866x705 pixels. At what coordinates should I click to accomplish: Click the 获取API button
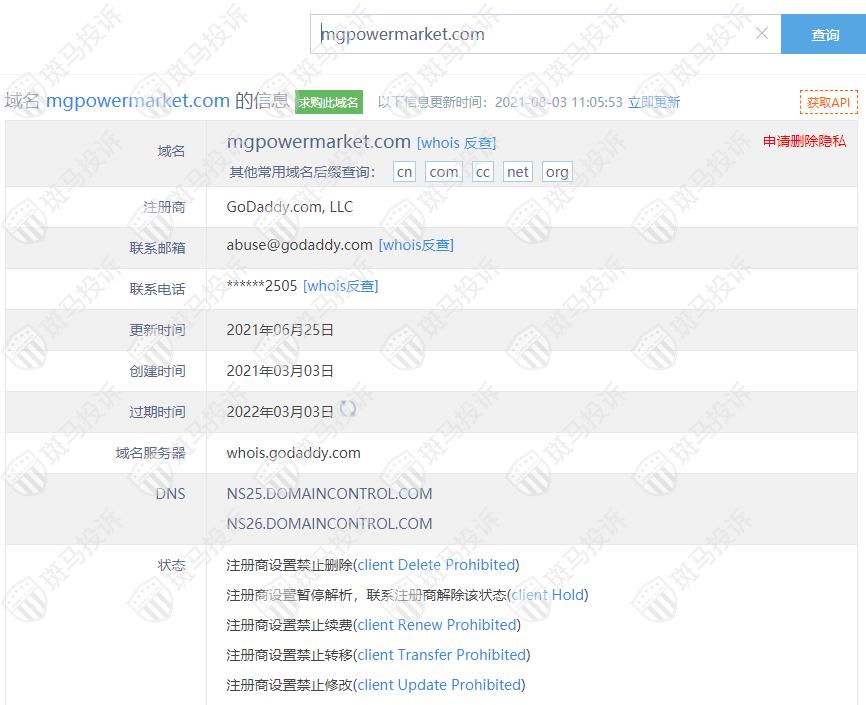coord(828,102)
